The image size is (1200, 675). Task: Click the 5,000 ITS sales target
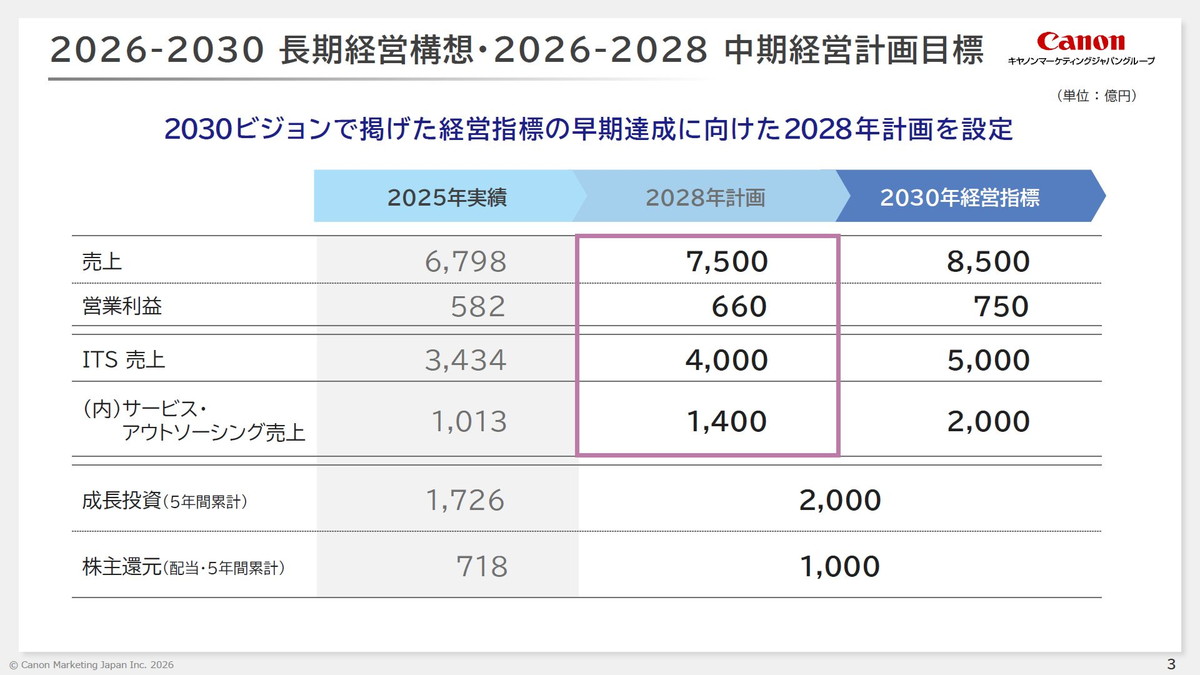coord(988,360)
